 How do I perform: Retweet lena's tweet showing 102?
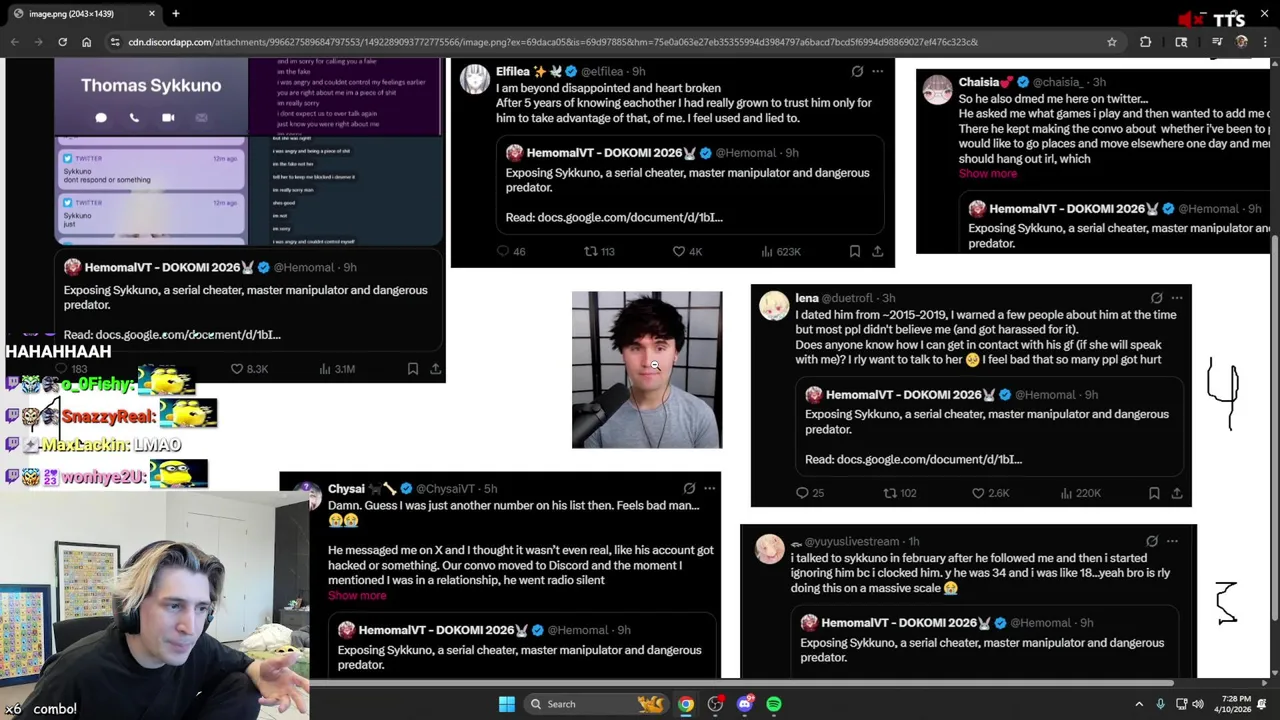[890, 493]
